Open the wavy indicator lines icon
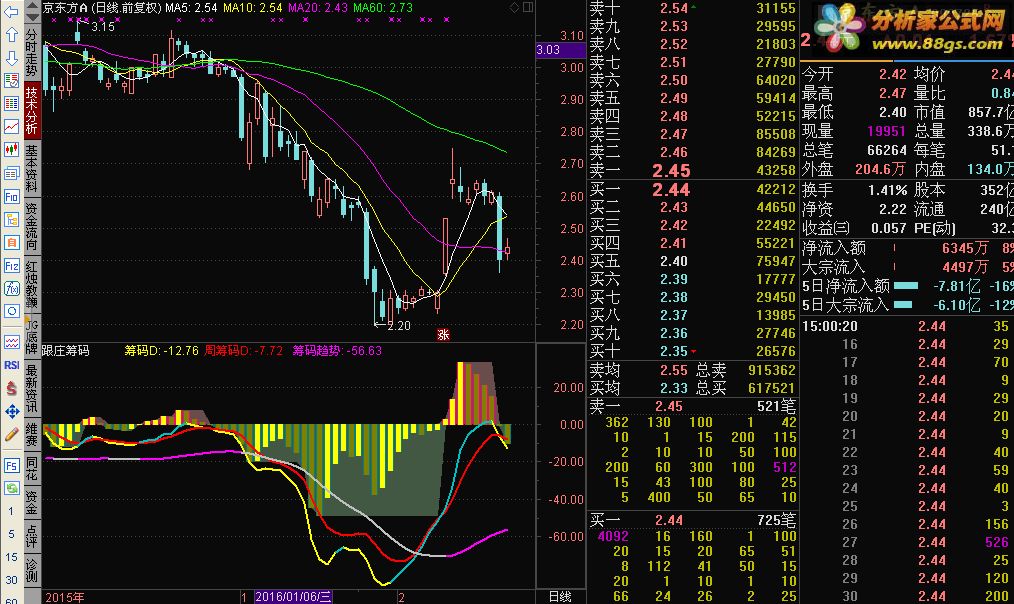This screenshot has width=1014, height=604. pyautogui.click(x=11, y=341)
